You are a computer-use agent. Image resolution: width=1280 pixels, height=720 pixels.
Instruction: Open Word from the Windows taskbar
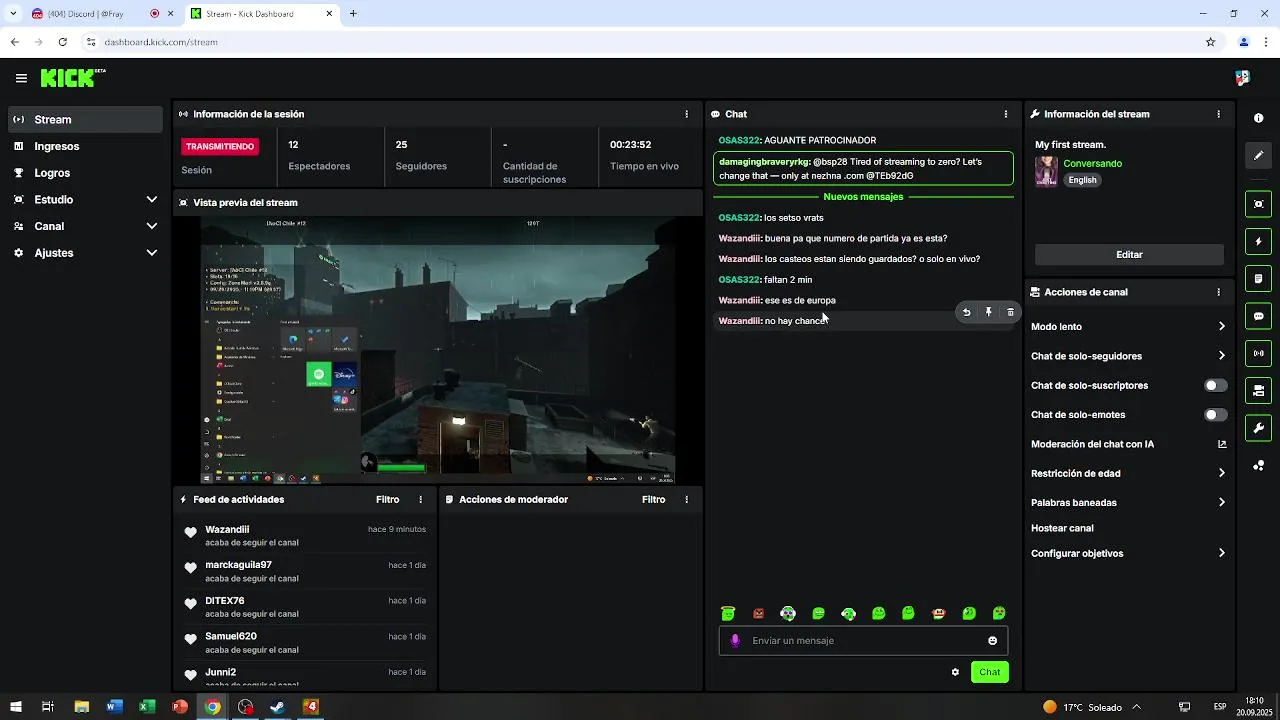pos(114,707)
